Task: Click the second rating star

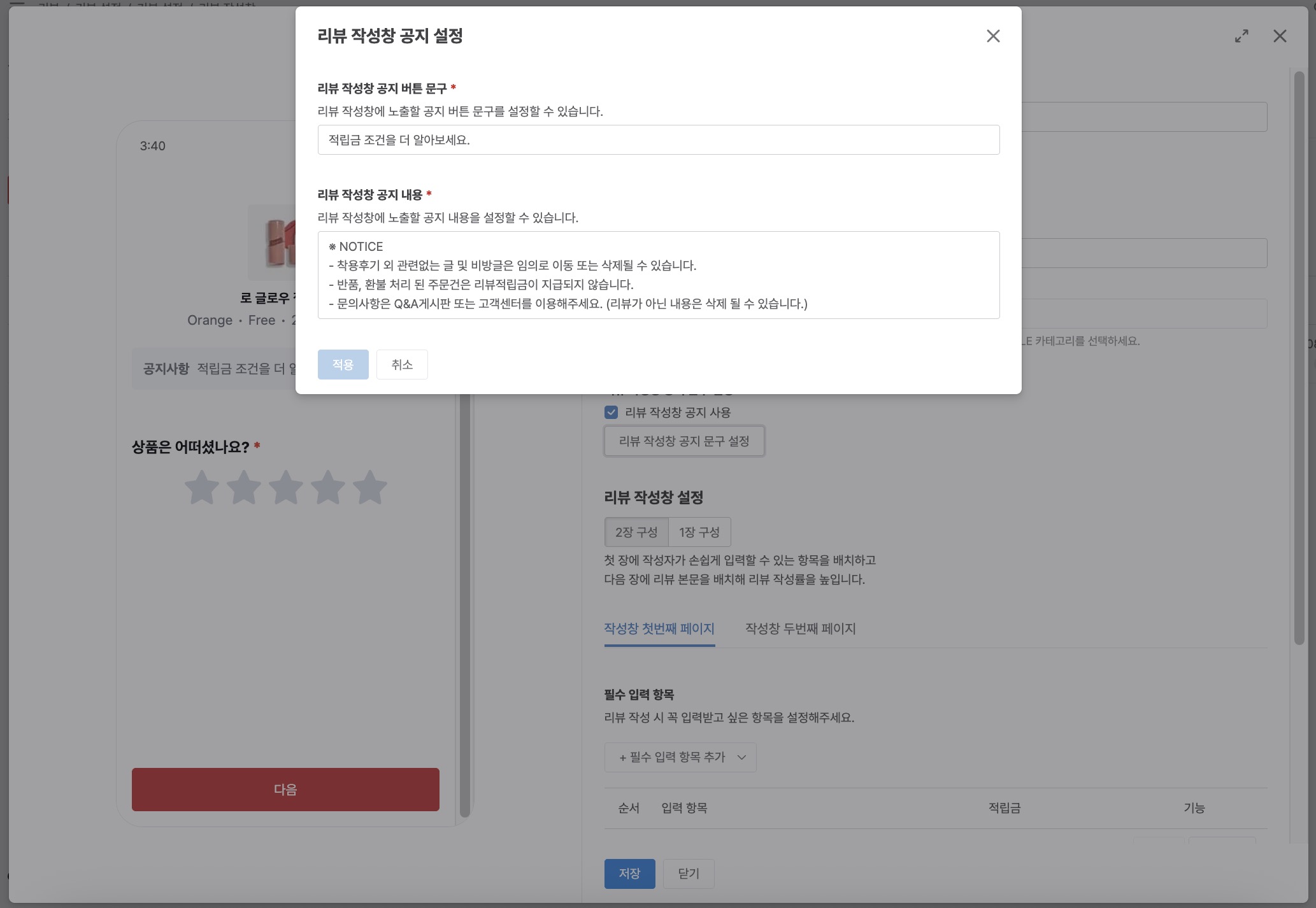Action: click(x=244, y=488)
